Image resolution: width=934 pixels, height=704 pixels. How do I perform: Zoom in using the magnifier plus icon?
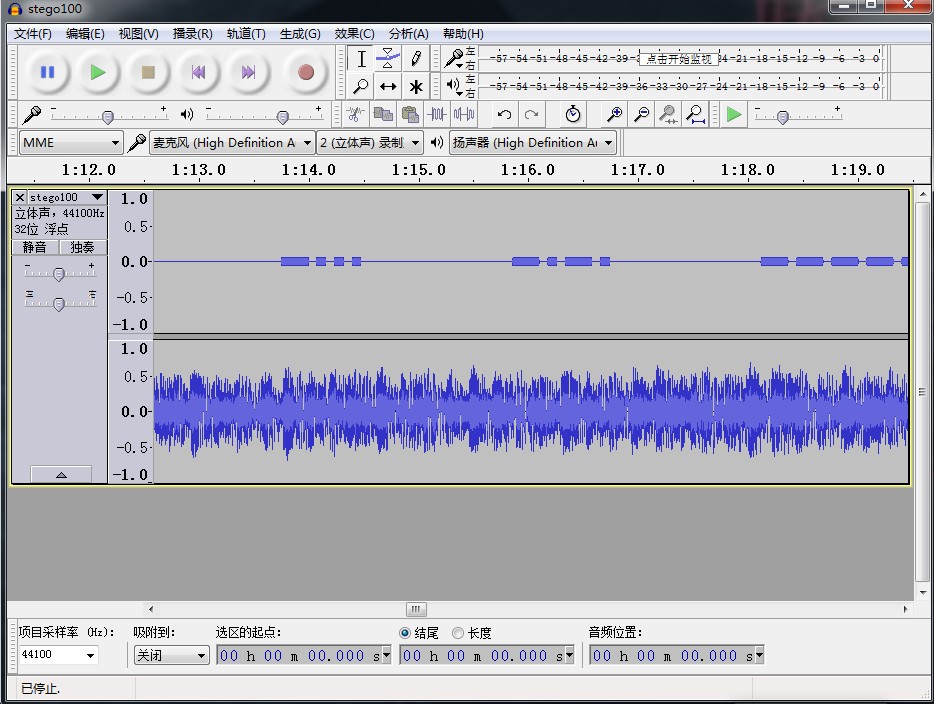pyautogui.click(x=614, y=114)
